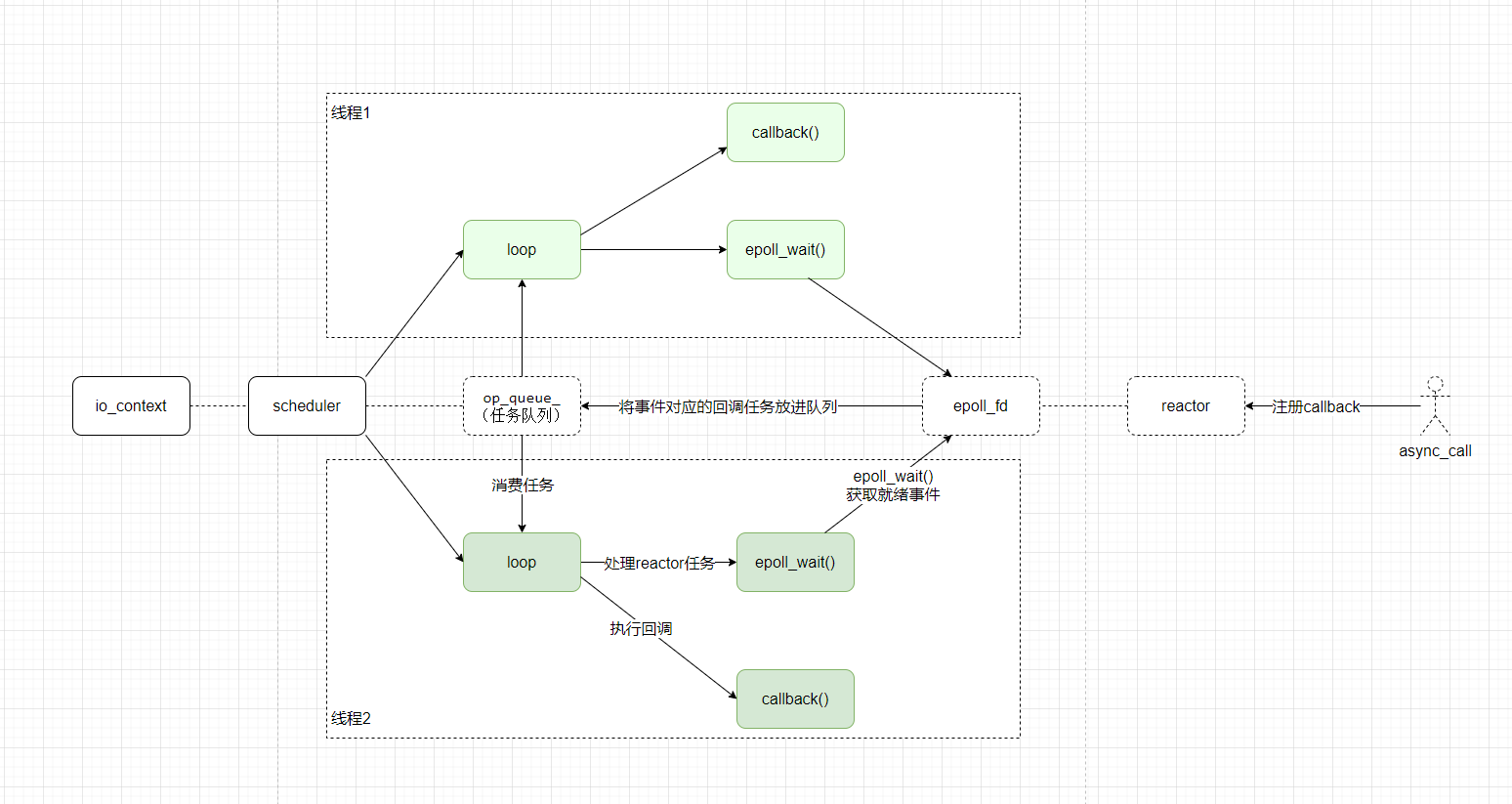This screenshot has height=804, width=1512.
Task: Click the 线程1 container label
Action: pos(351,112)
